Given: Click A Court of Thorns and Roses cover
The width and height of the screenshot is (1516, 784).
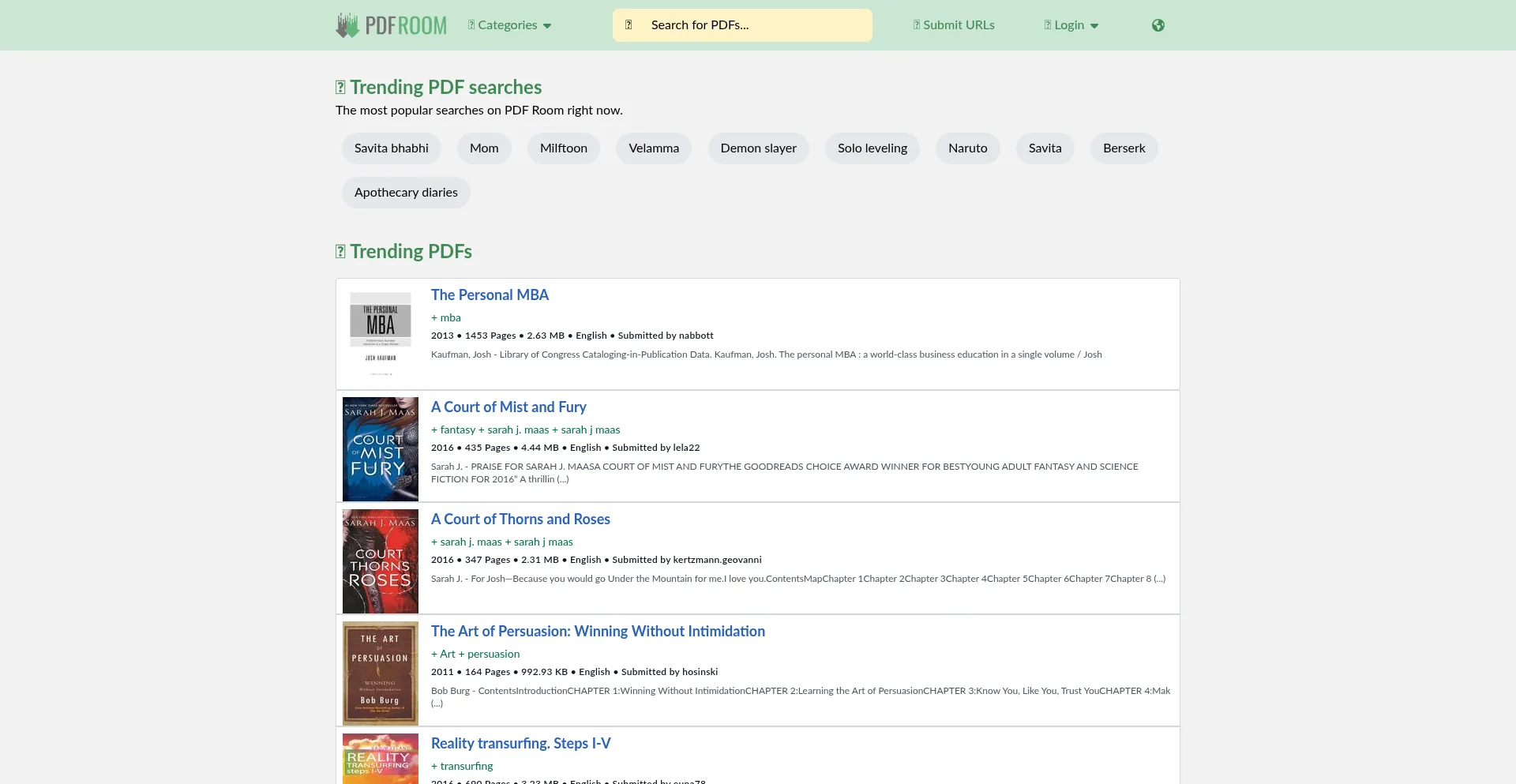Looking at the screenshot, I should [x=381, y=561].
